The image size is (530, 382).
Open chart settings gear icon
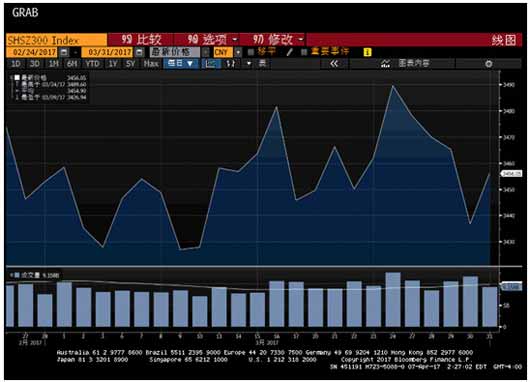[488, 64]
